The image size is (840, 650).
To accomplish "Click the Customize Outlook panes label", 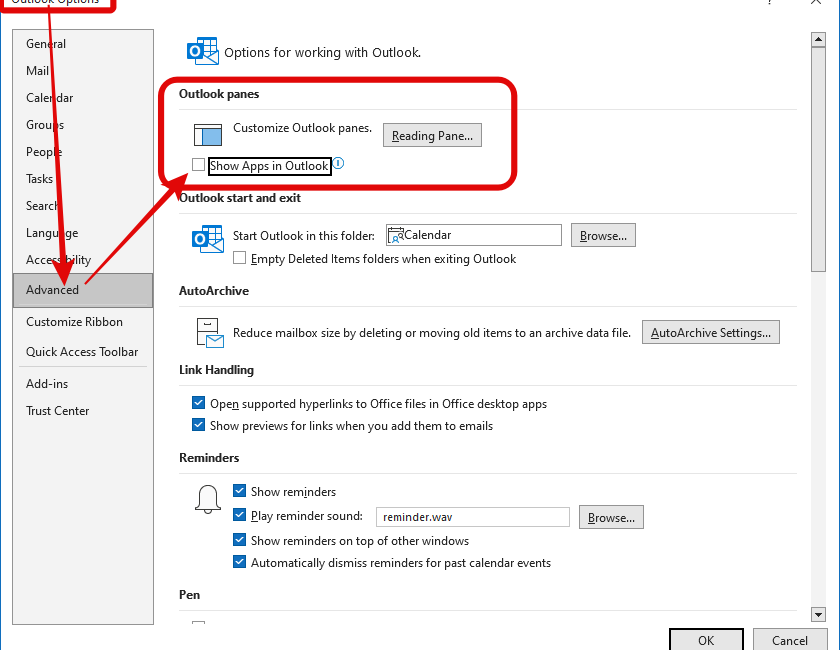I will [x=302, y=128].
